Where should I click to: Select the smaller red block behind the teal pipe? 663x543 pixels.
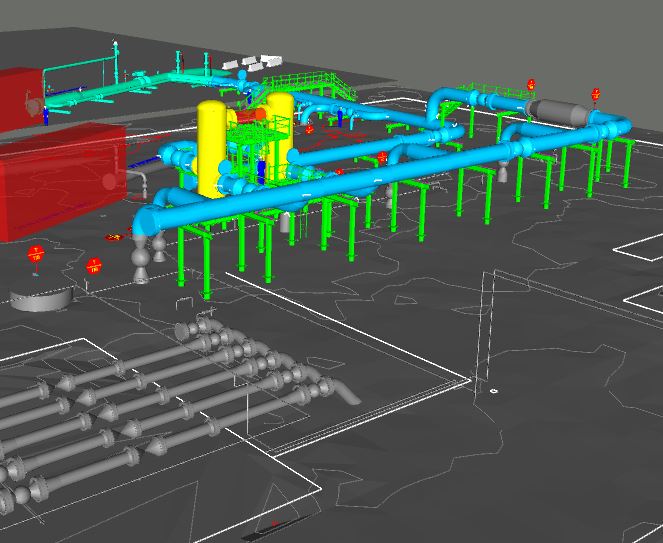click(x=21, y=100)
